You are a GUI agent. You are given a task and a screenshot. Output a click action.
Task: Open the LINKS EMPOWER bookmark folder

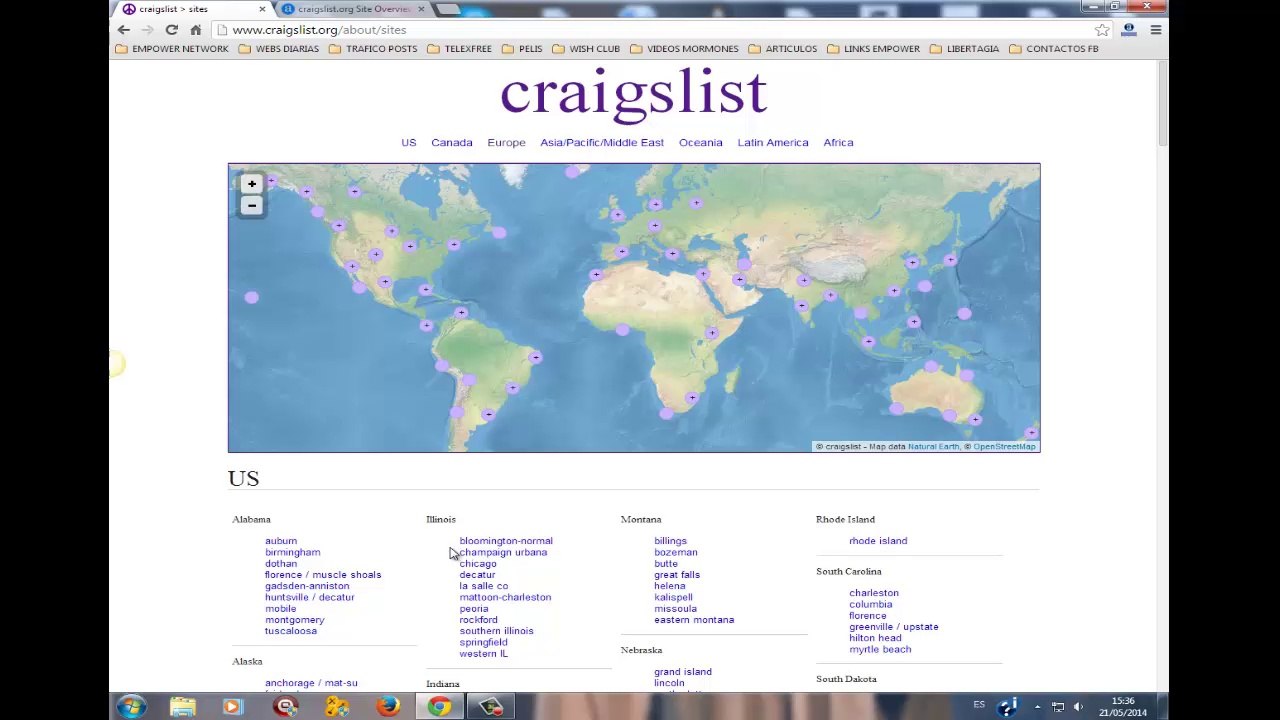coord(873,48)
